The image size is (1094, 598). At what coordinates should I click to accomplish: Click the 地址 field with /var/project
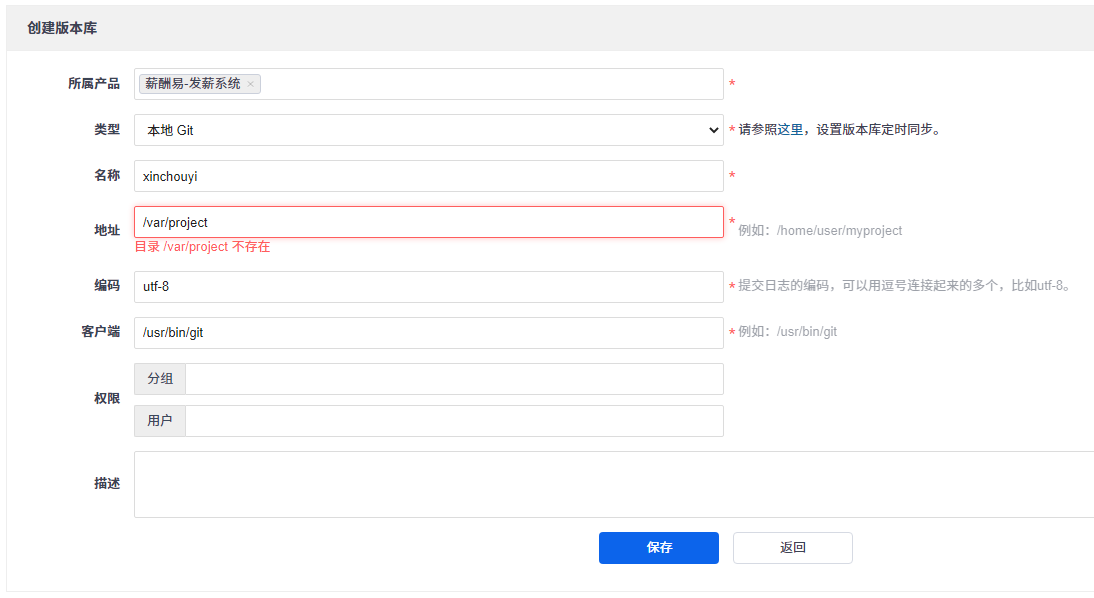point(428,222)
